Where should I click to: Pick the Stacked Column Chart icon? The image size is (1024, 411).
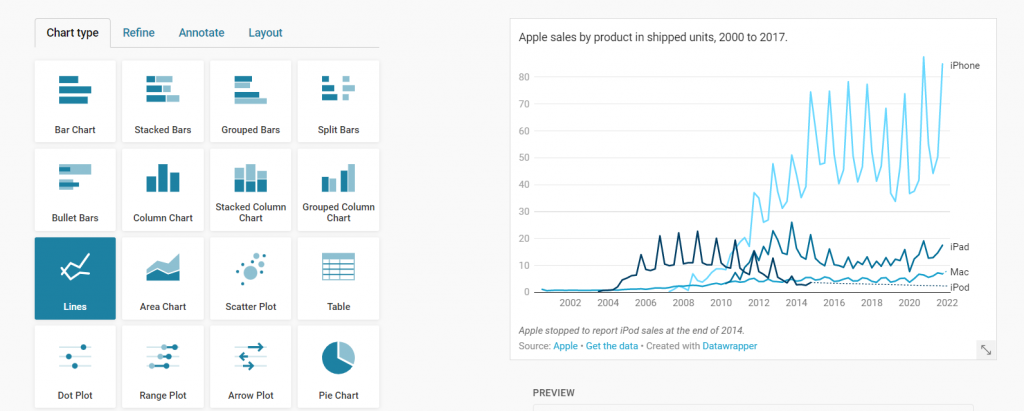pos(251,189)
